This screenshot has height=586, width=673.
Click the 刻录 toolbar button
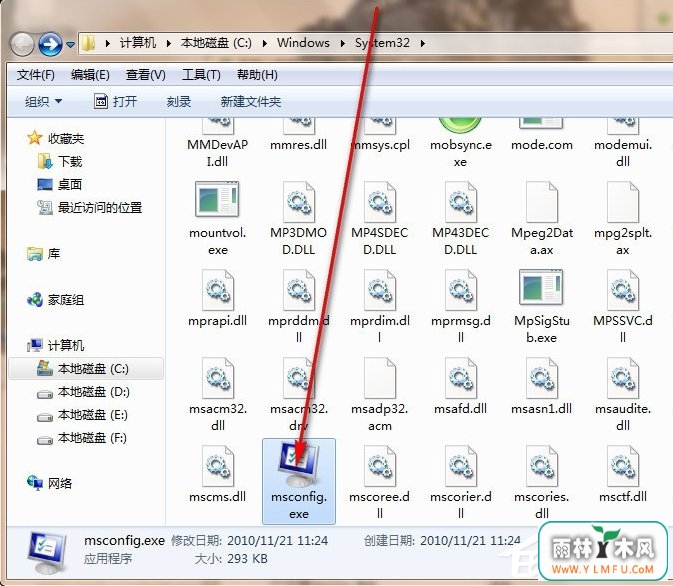point(179,102)
